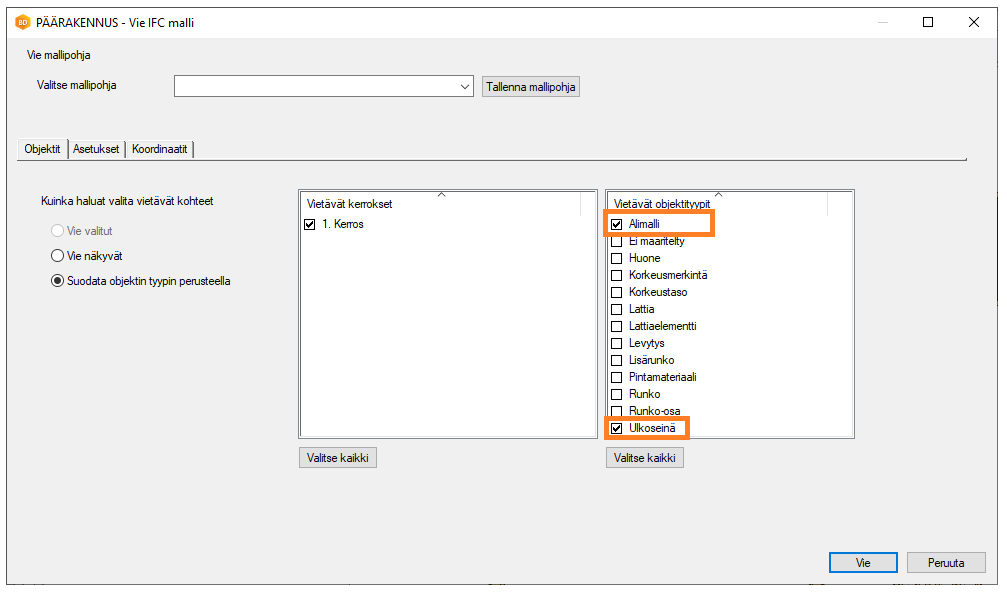This screenshot has width=1007, height=592.
Task: Click the Vietävät kerrokset column header
Action: [440, 204]
